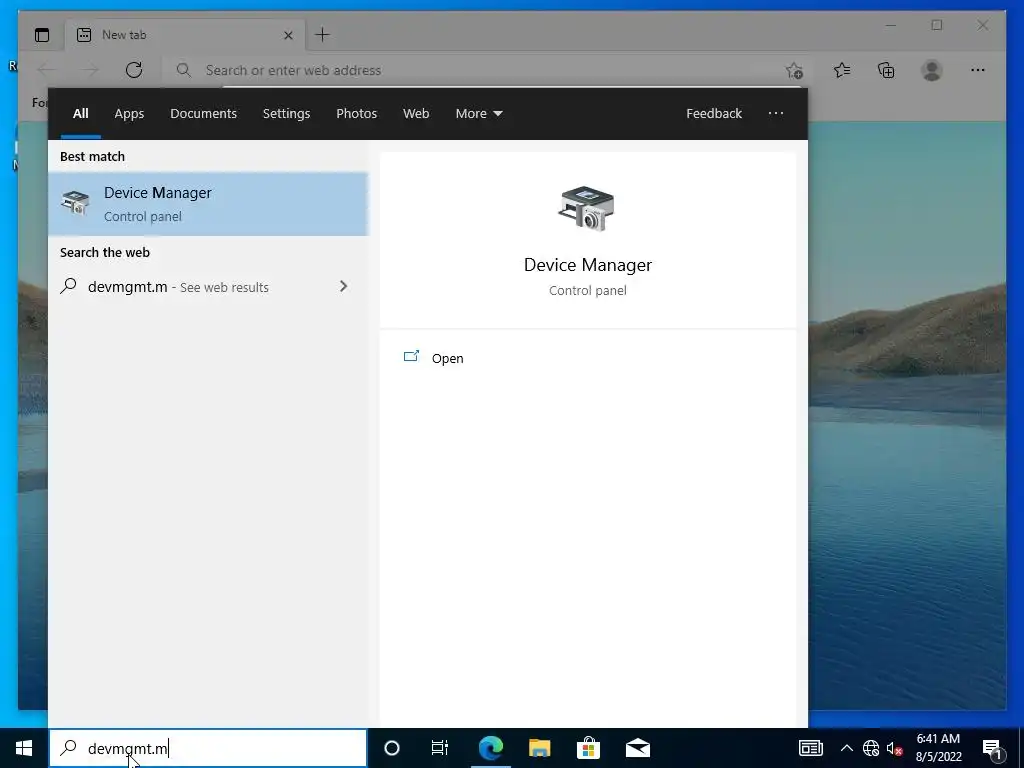This screenshot has height=768, width=1024.
Task: Click the Device Manager icon in results list
Action: click(76, 203)
